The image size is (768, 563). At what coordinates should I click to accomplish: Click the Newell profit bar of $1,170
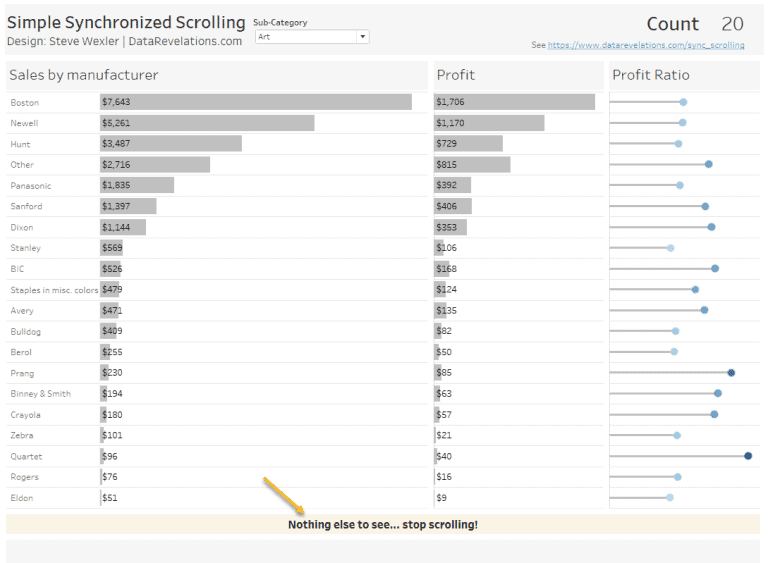(x=489, y=123)
